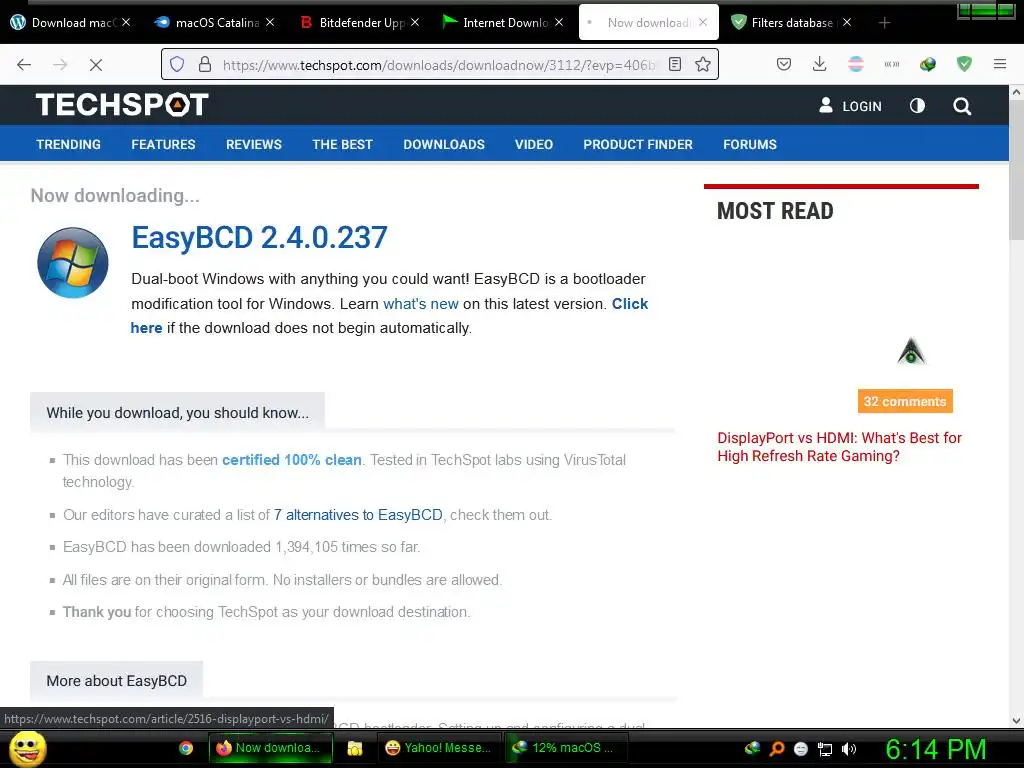Click the Internet Download Manager extension icon
The image size is (1024, 768).
click(927, 64)
